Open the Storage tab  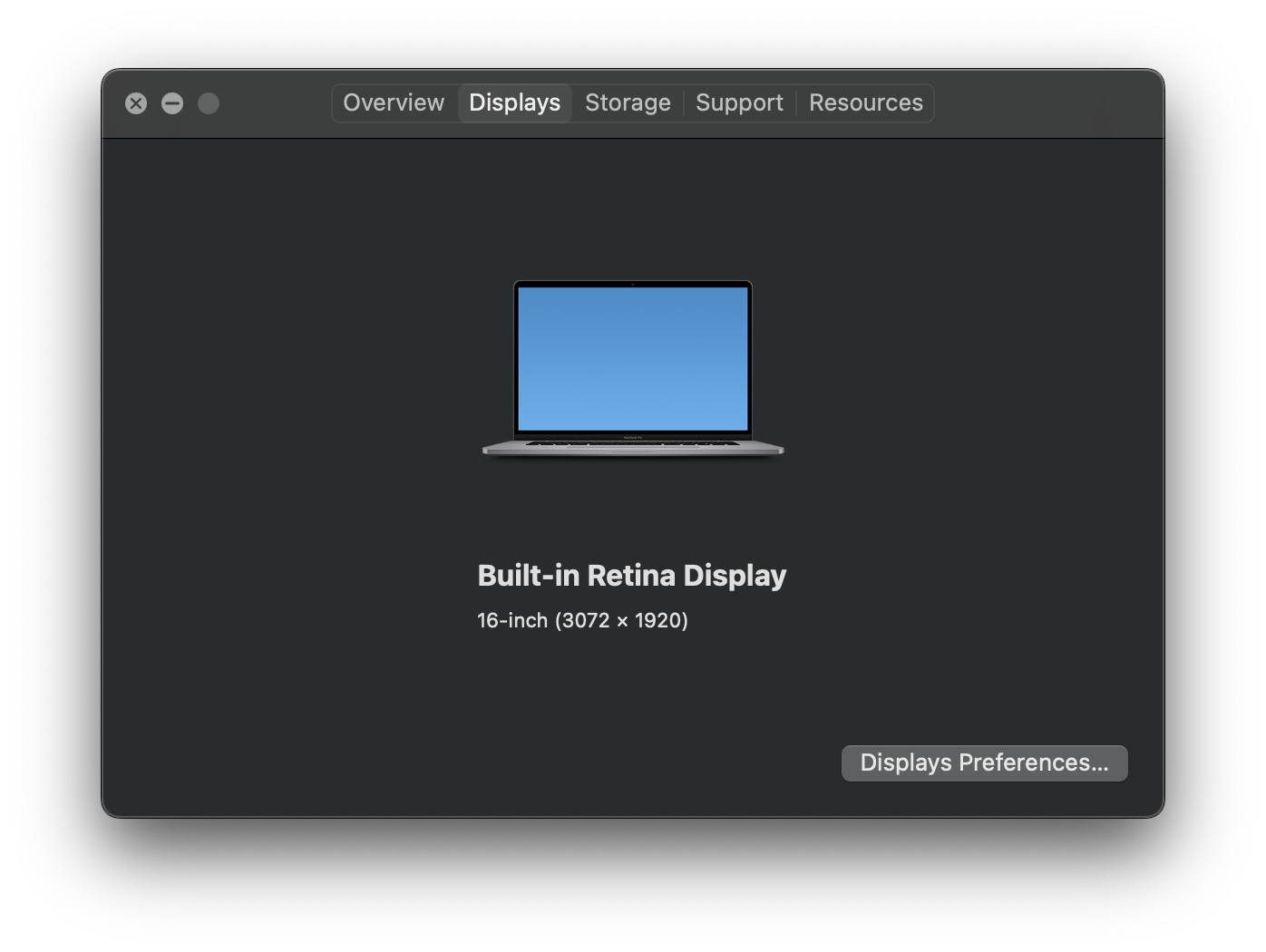pos(628,102)
